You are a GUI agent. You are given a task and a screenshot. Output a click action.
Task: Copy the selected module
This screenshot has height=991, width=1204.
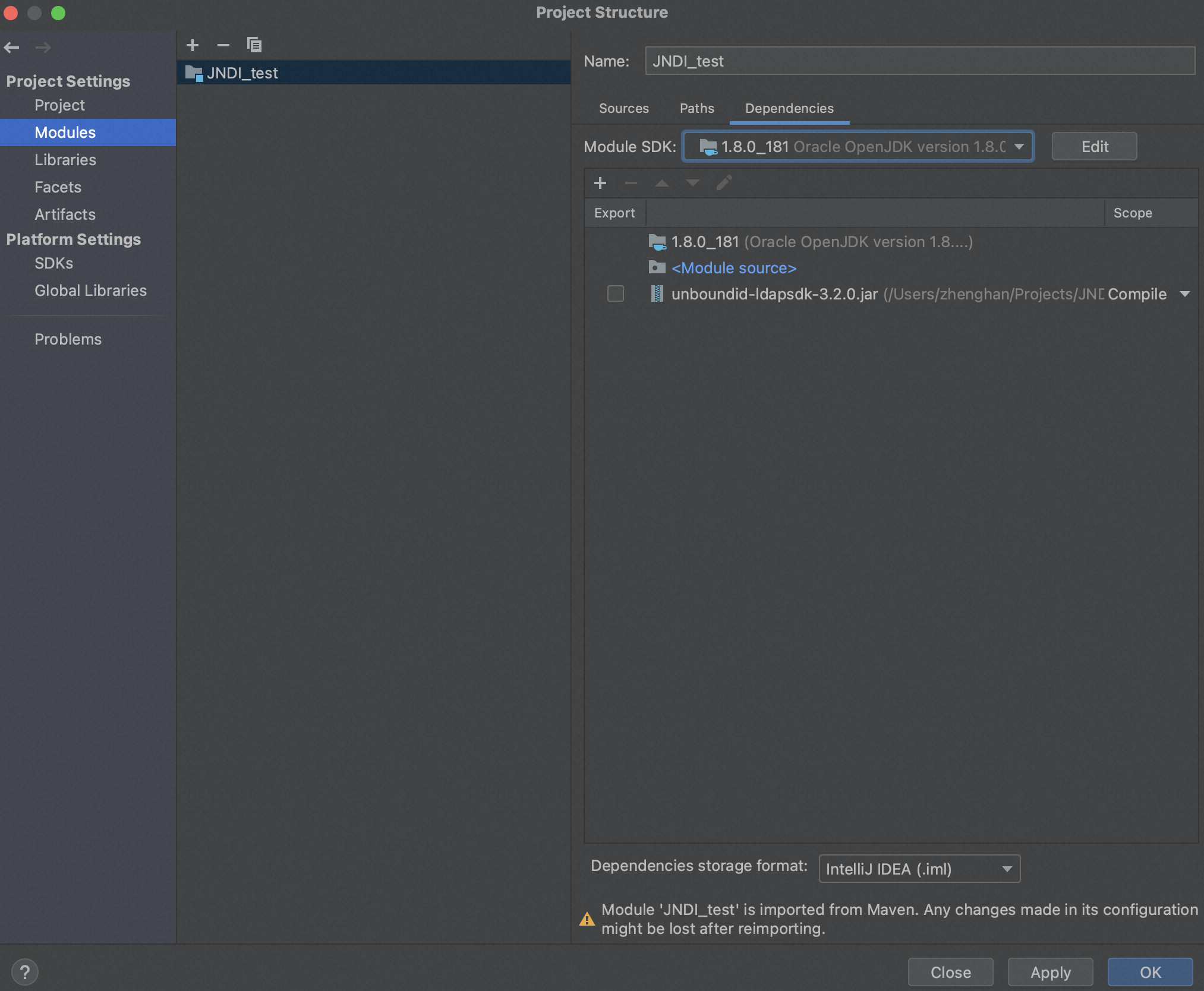(x=254, y=45)
